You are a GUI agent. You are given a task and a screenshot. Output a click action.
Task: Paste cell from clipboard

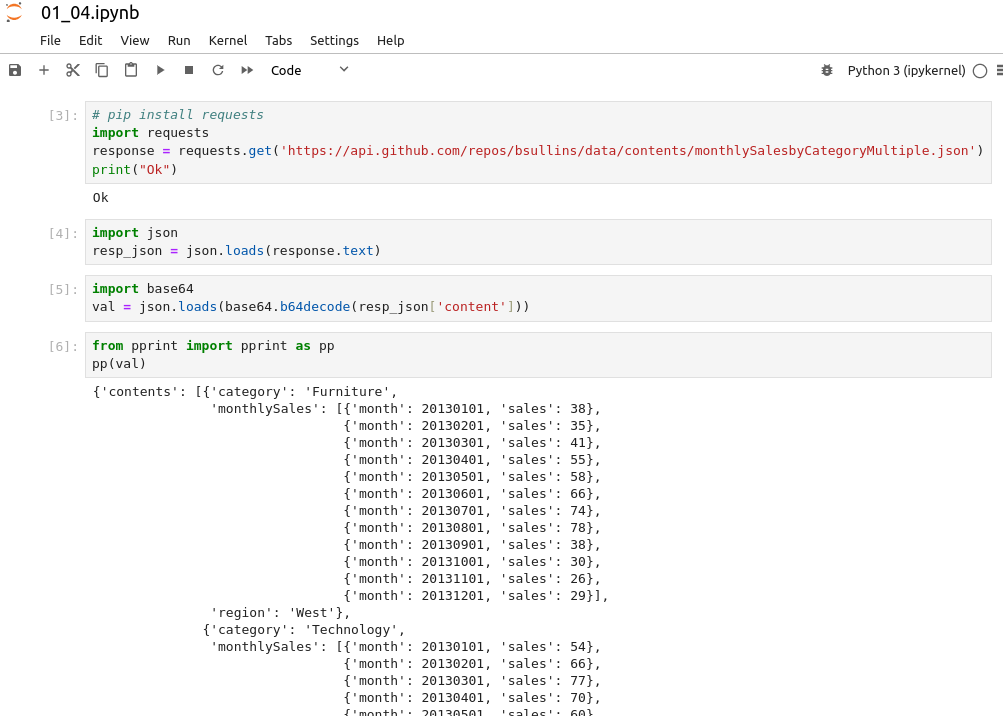(131, 70)
